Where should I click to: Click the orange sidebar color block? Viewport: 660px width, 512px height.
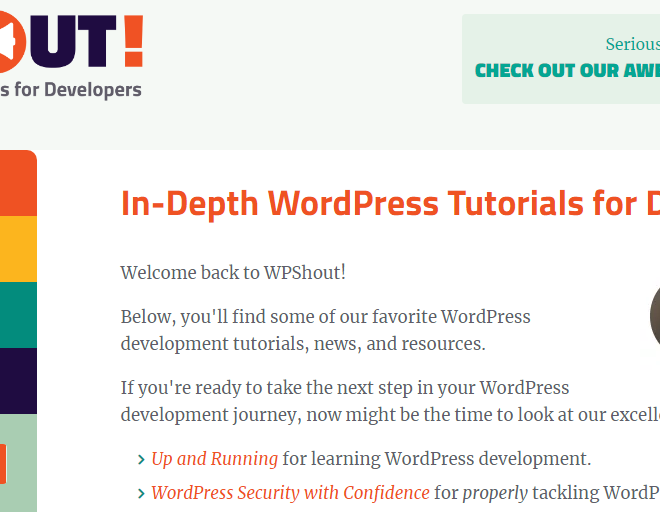[x=18, y=183]
